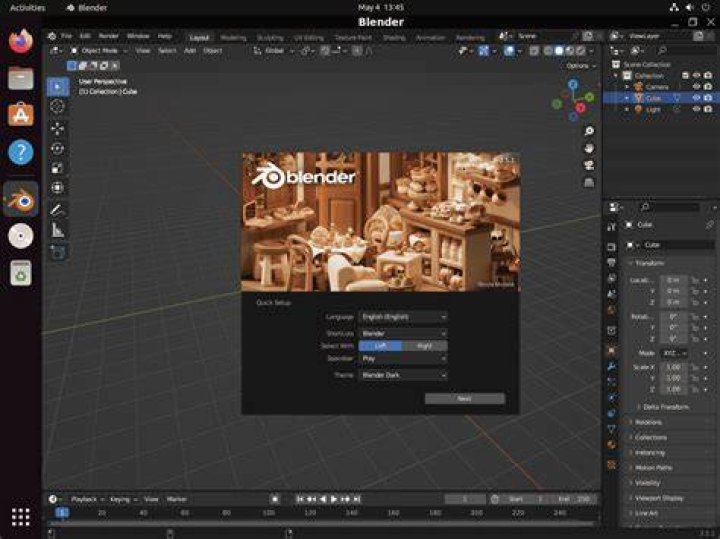This screenshot has width=720, height=539.
Task: Toggle Light render camera icon in outliner
Action: click(x=708, y=109)
